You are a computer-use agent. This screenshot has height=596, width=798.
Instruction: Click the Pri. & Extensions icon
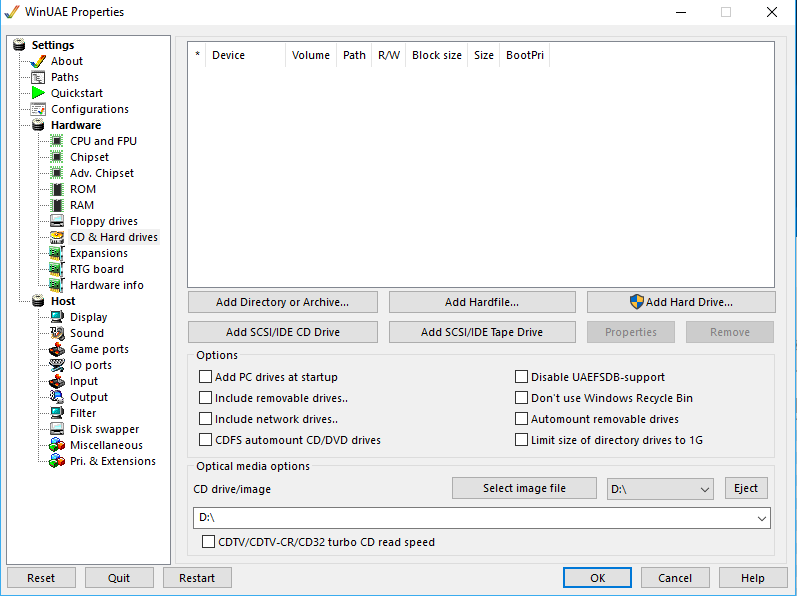pos(57,461)
